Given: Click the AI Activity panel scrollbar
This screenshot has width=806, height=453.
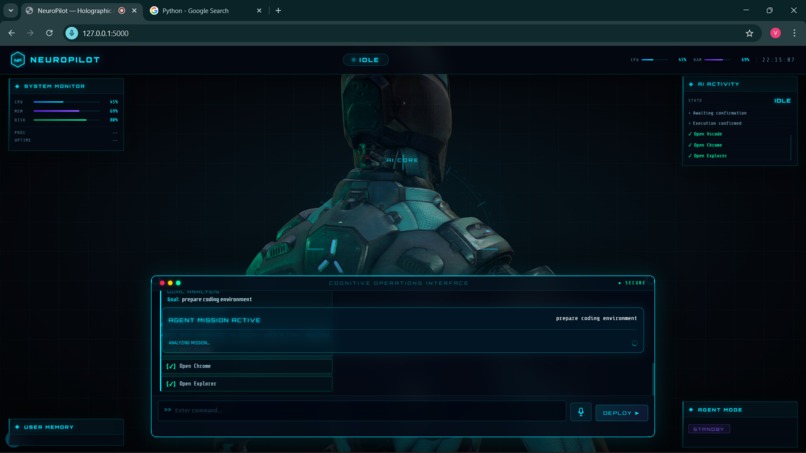Looking at the screenshot, I should click(791, 148).
